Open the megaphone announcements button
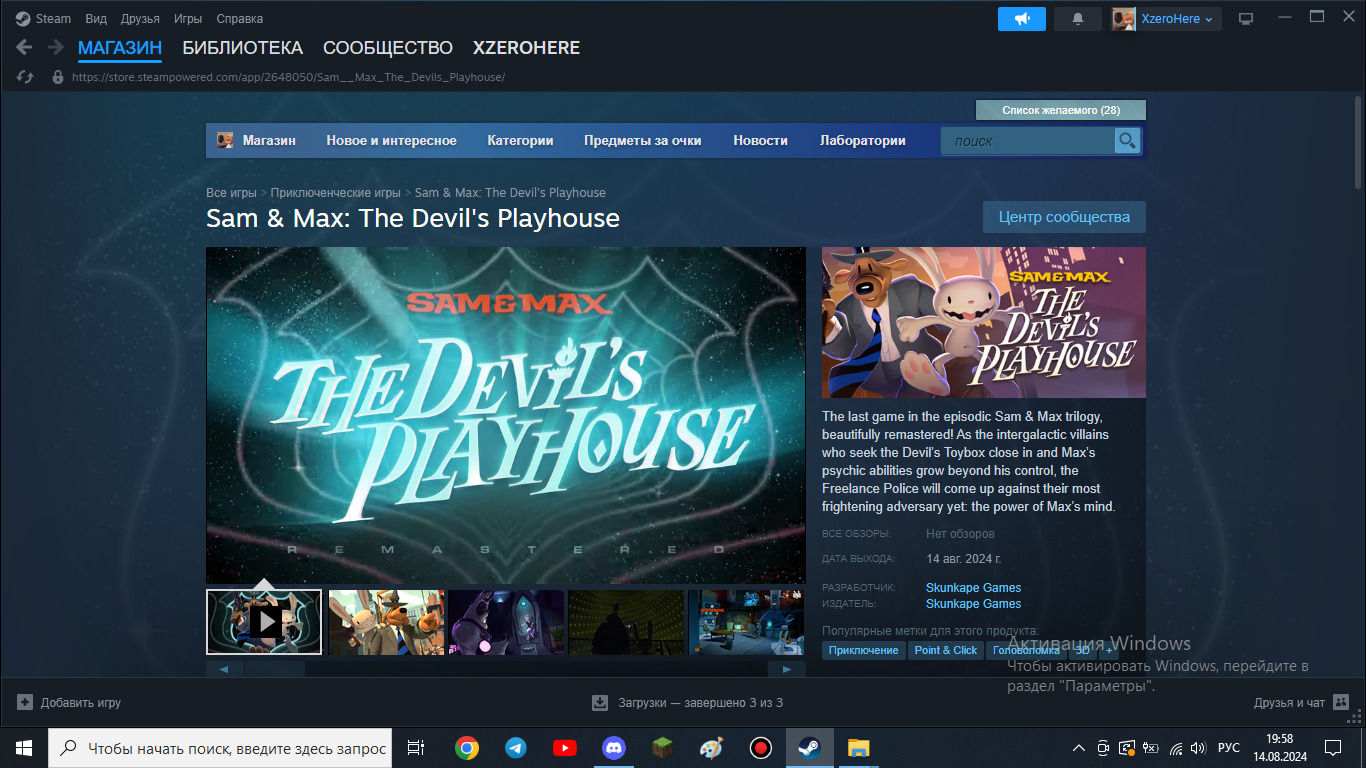The width and height of the screenshot is (1366, 768). (1022, 19)
